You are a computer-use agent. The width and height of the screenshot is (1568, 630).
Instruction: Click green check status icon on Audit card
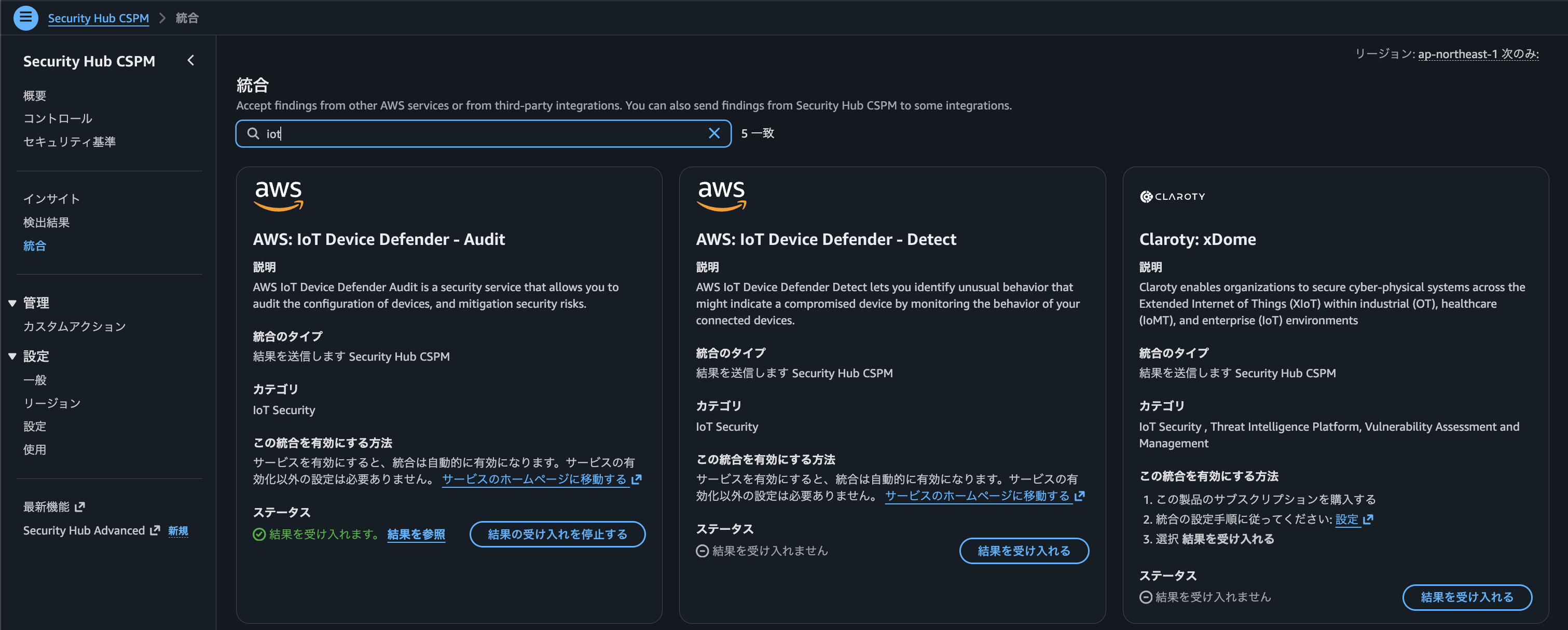pos(259,534)
